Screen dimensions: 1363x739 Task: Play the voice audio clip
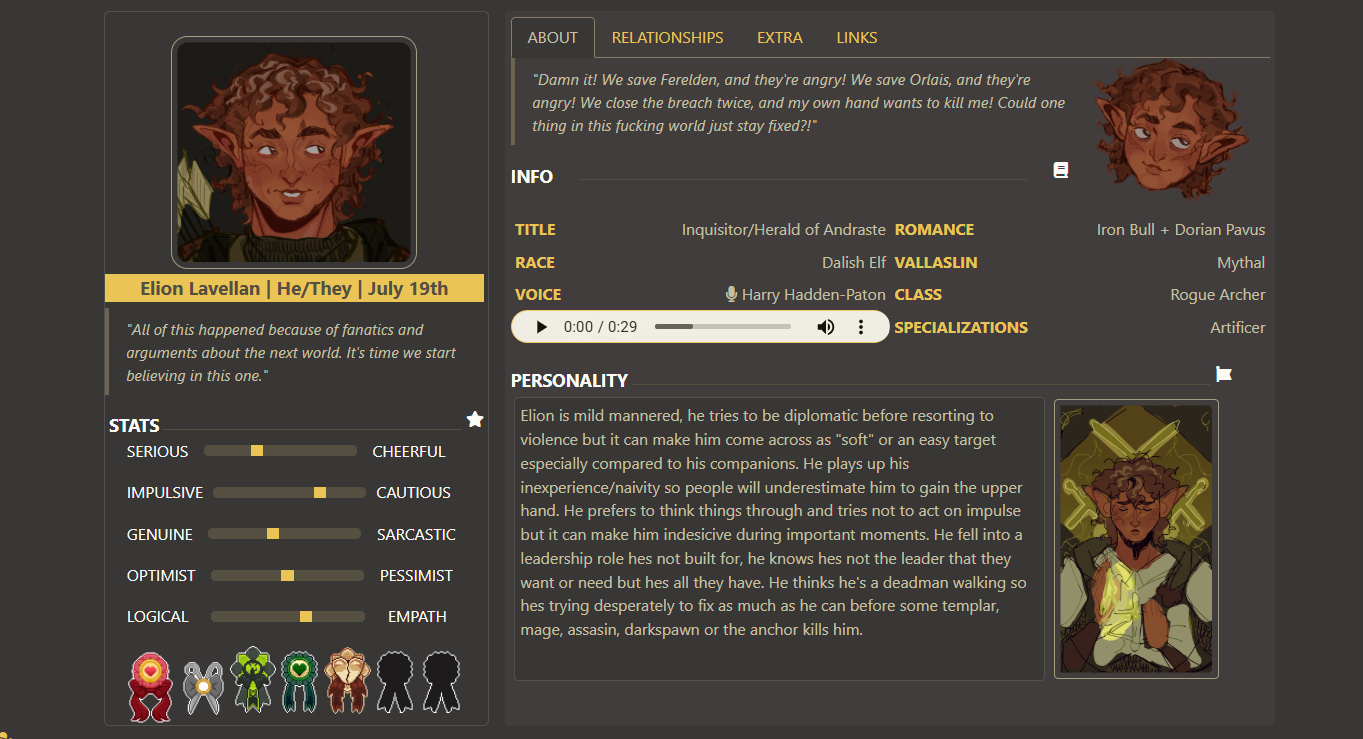pyautogui.click(x=541, y=327)
